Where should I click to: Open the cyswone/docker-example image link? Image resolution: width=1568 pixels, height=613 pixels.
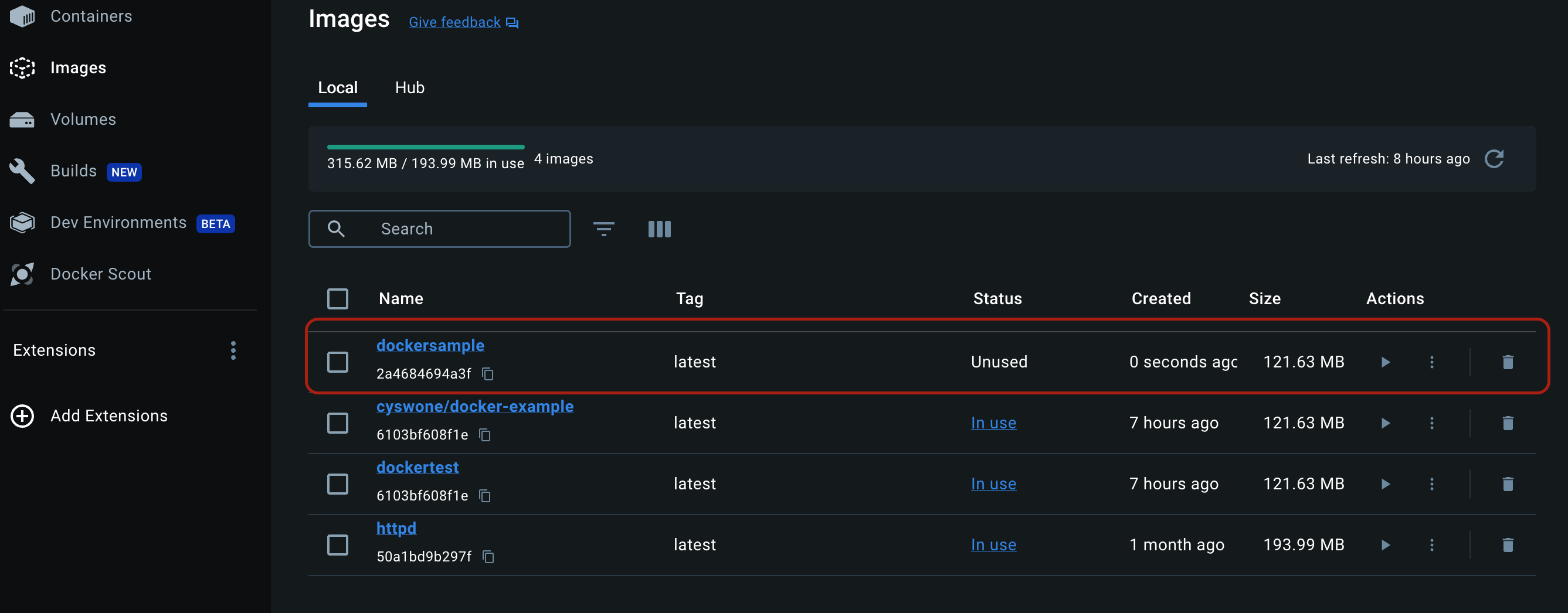pos(475,406)
